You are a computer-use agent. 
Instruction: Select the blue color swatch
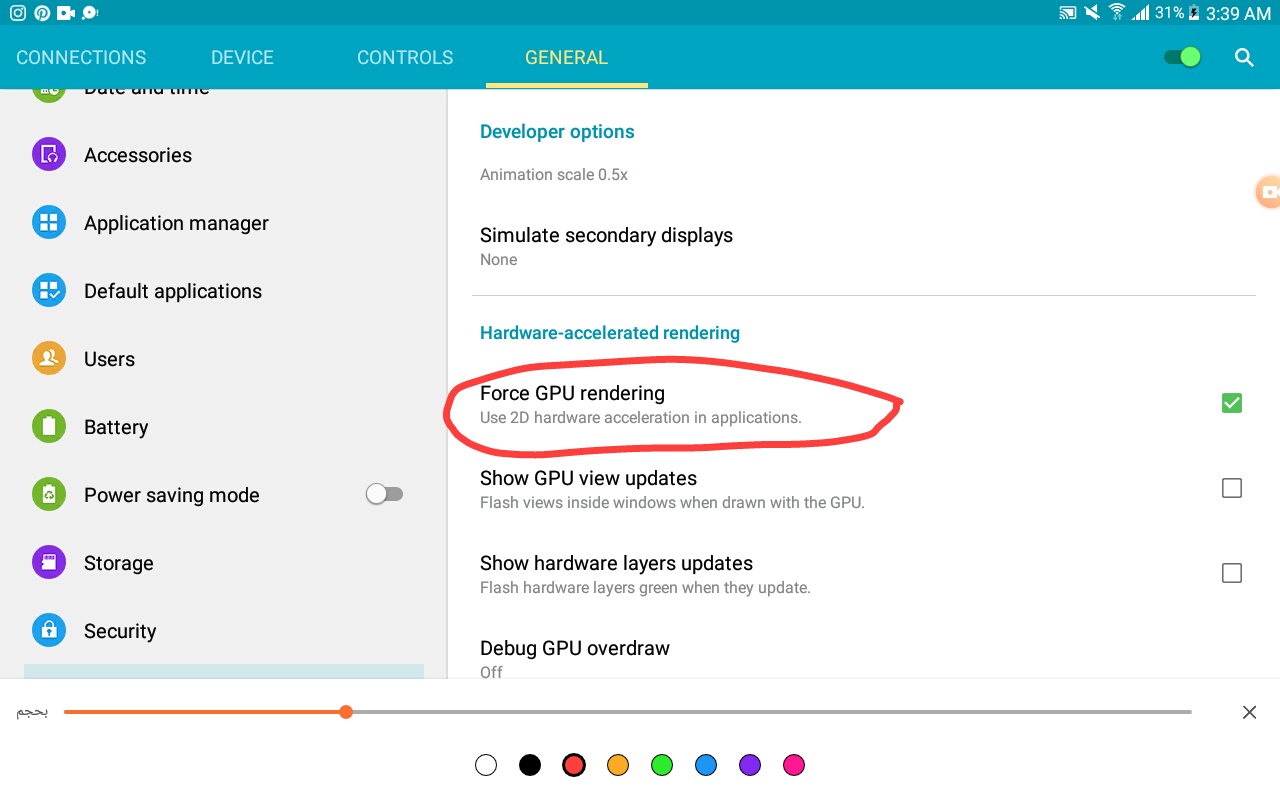point(706,765)
